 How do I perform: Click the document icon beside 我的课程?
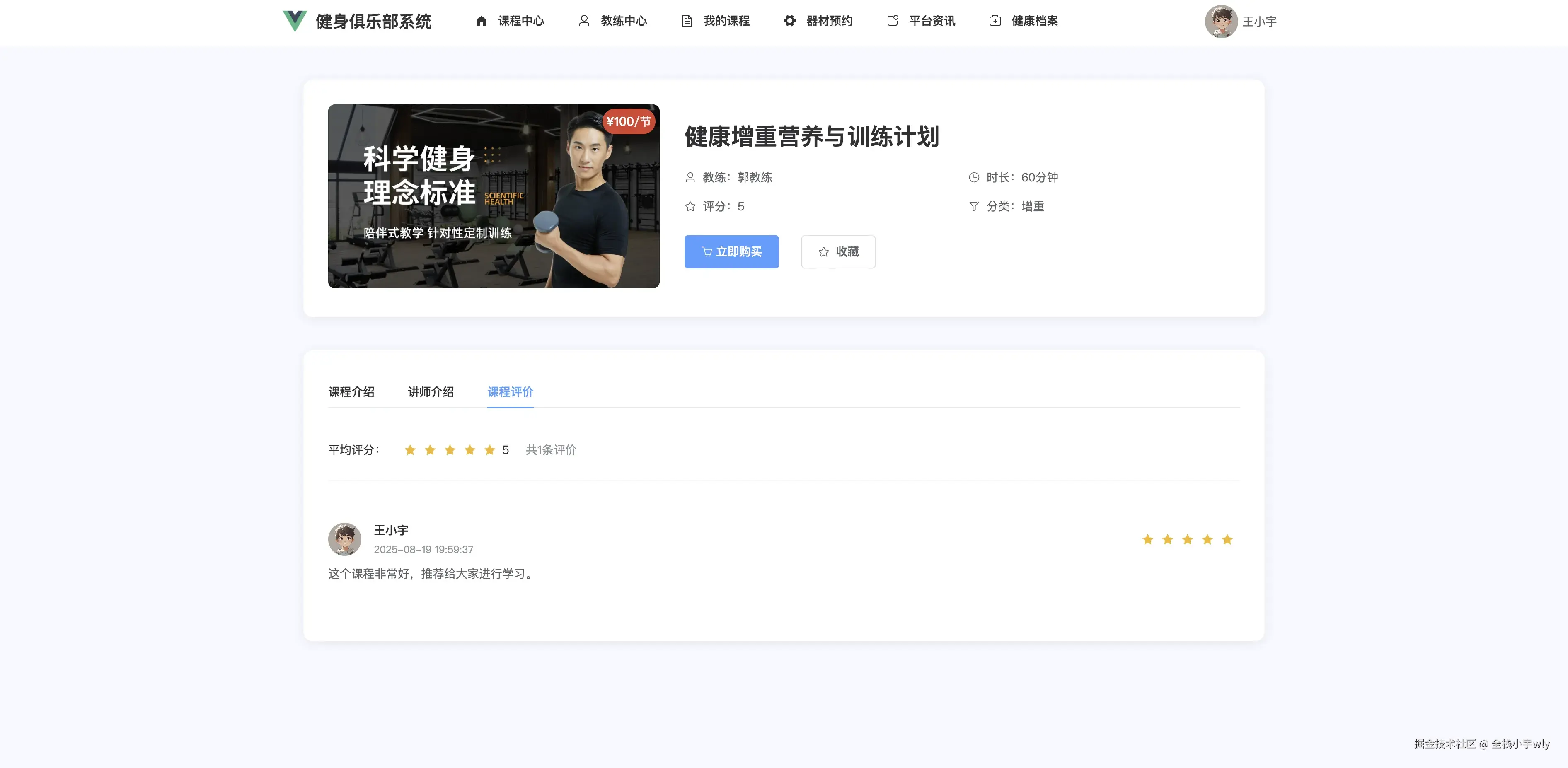687,21
